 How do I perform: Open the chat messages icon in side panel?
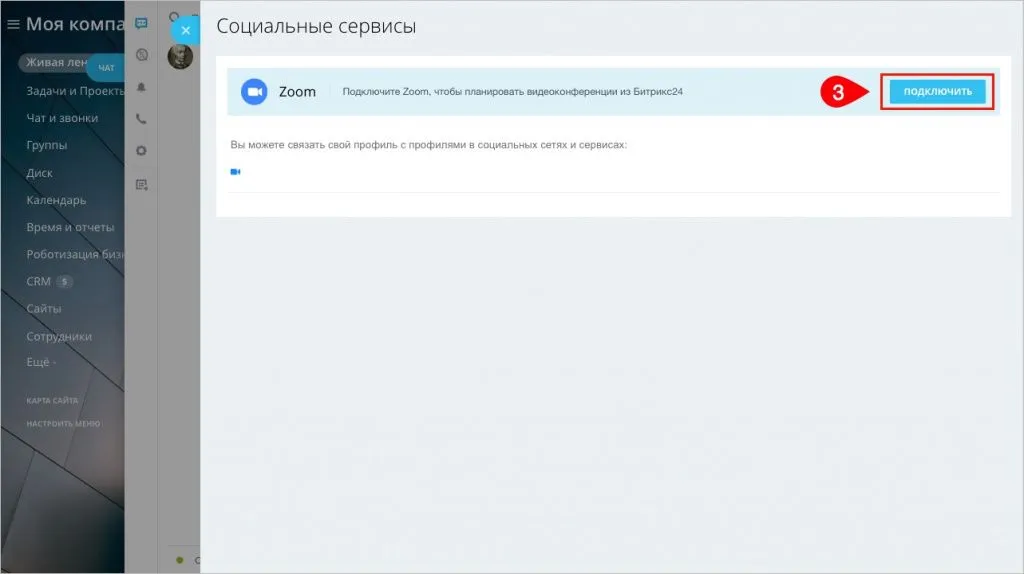coord(141,23)
